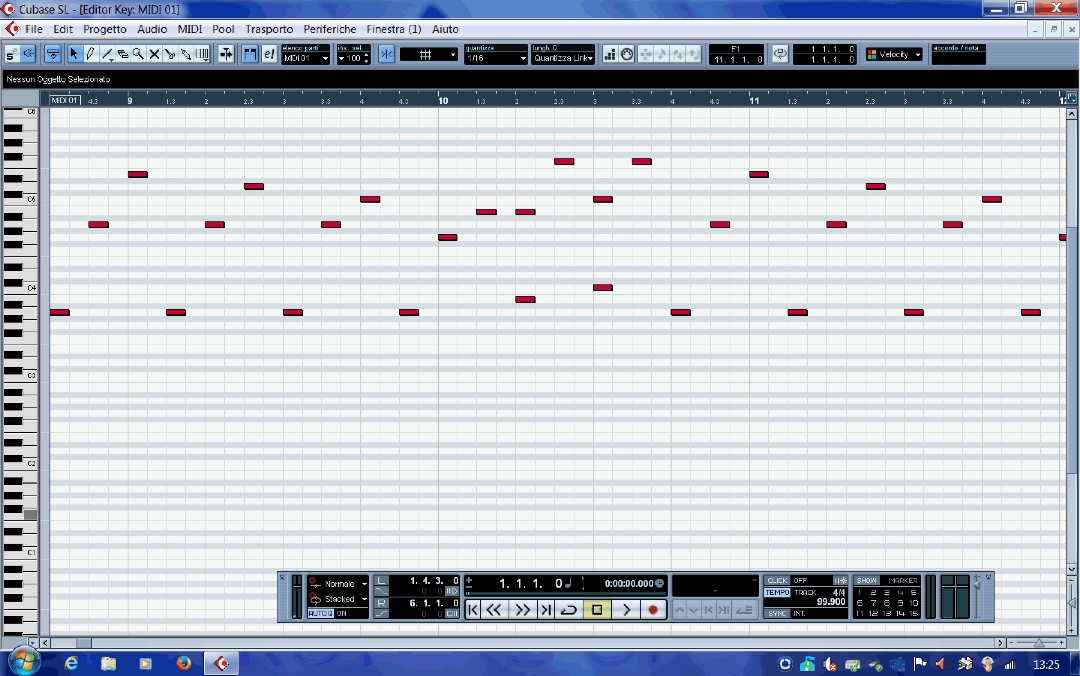Click the horizontal zoom slider at bottom right
Image resolution: width=1080 pixels, height=676 pixels.
click(x=1038, y=643)
